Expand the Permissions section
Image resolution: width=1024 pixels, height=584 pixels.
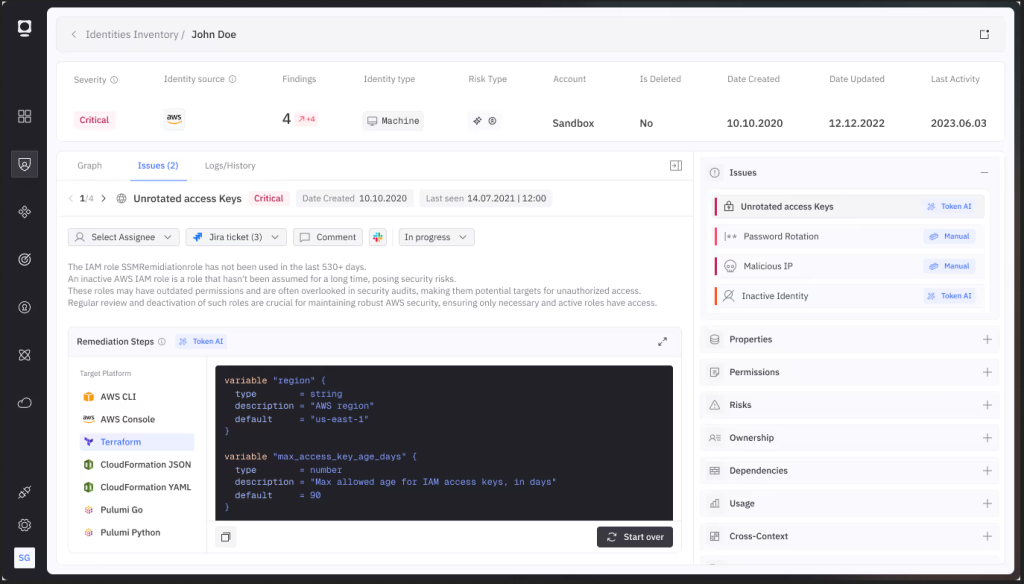987,372
